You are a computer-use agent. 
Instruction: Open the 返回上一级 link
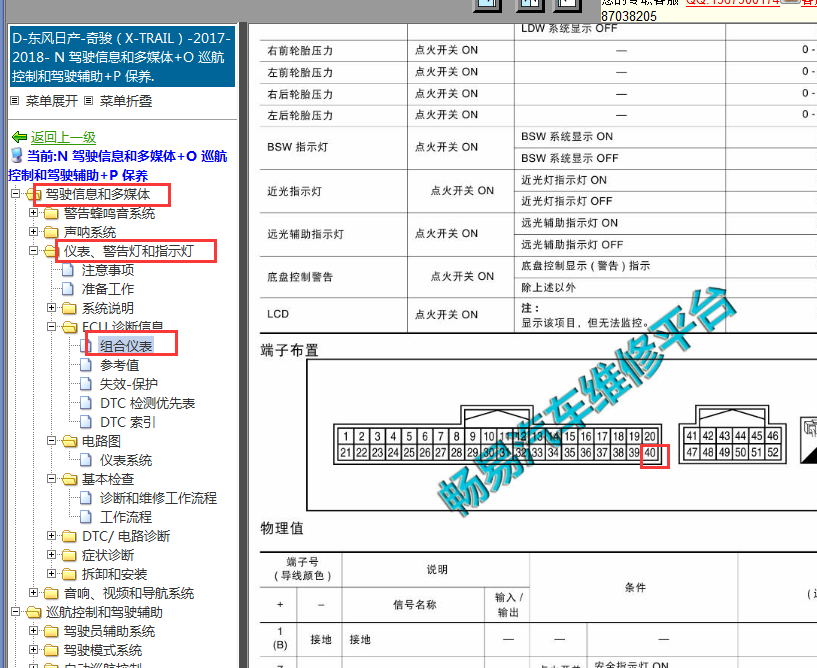(63, 137)
